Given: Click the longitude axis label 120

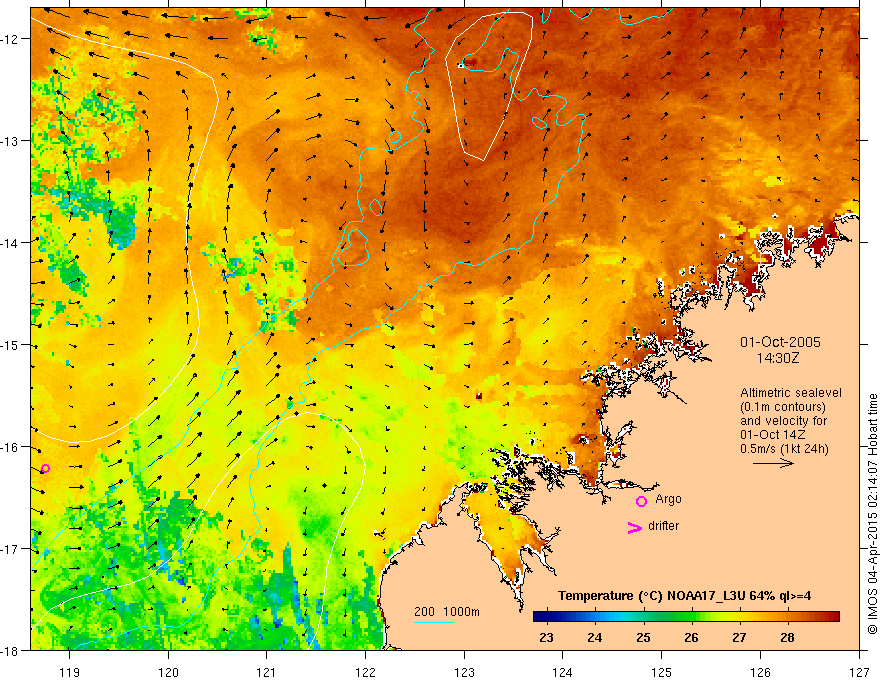Looking at the screenshot, I should tap(168, 672).
